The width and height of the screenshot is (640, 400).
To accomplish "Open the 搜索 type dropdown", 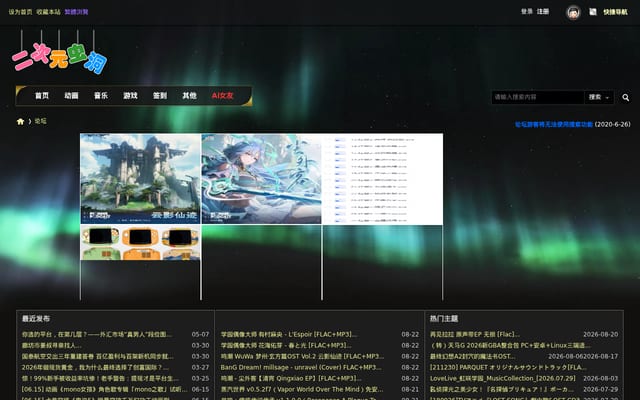I will 599,97.
